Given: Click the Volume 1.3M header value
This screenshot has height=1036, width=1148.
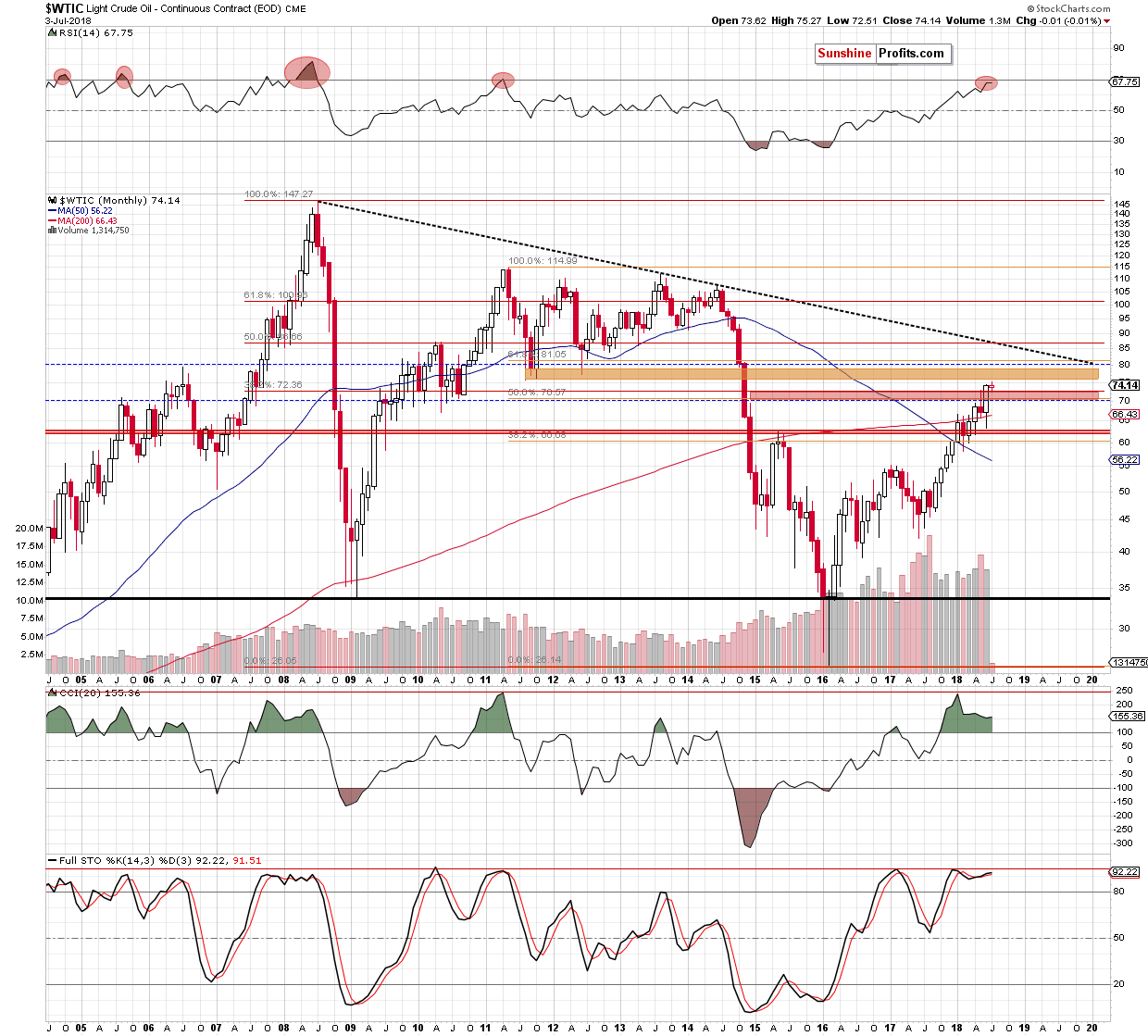Looking at the screenshot, I should (978, 20).
